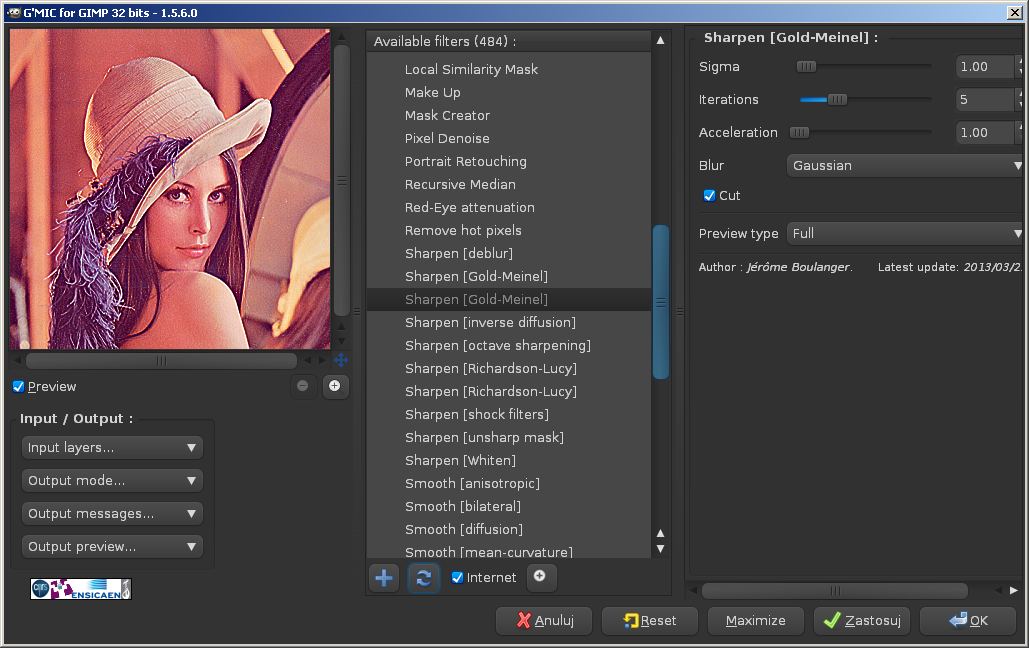Select Smooth [diffusion] filter
The width and height of the screenshot is (1029, 648).
463,529
